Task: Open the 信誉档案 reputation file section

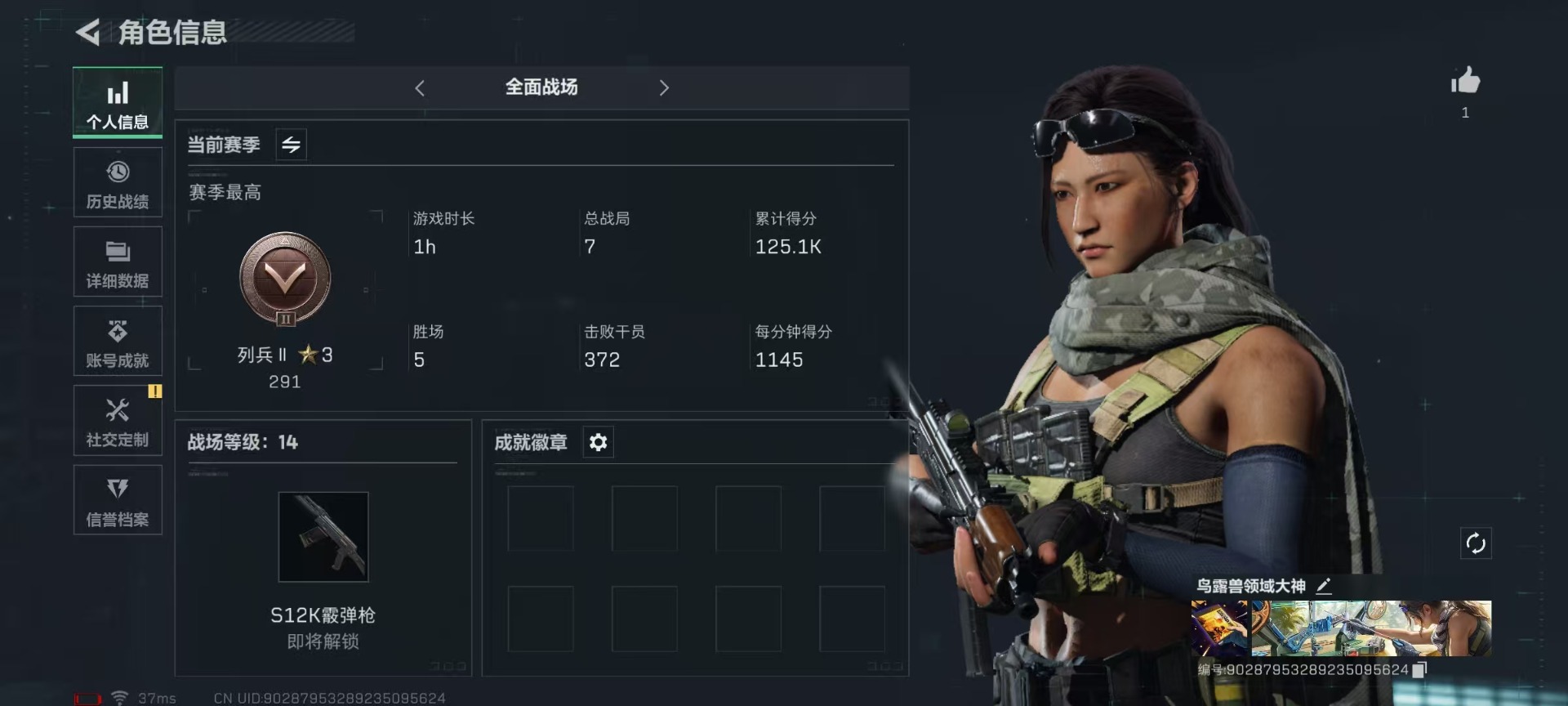Action: pyautogui.click(x=118, y=500)
